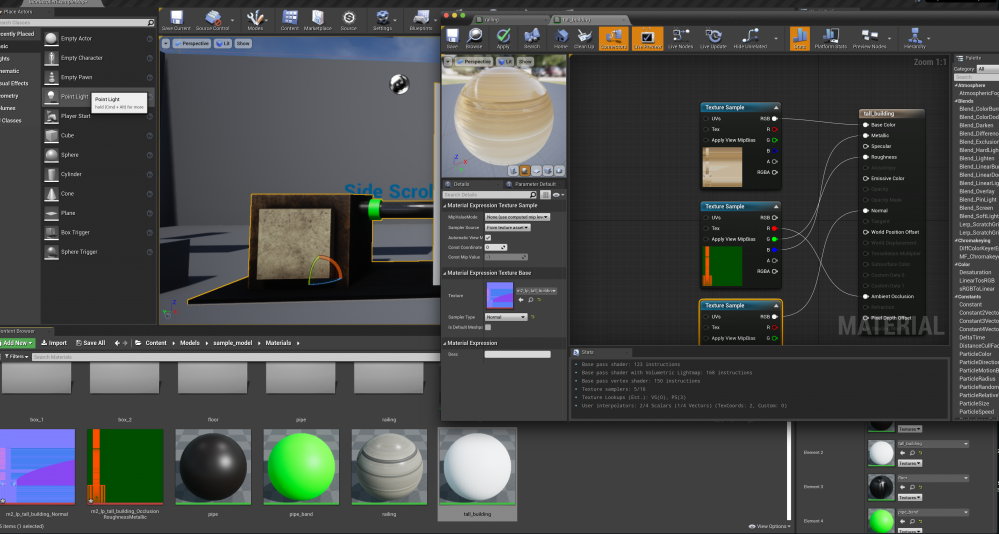
Task: Open Search in material editor toolbar
Action: (x=531, y=38)
